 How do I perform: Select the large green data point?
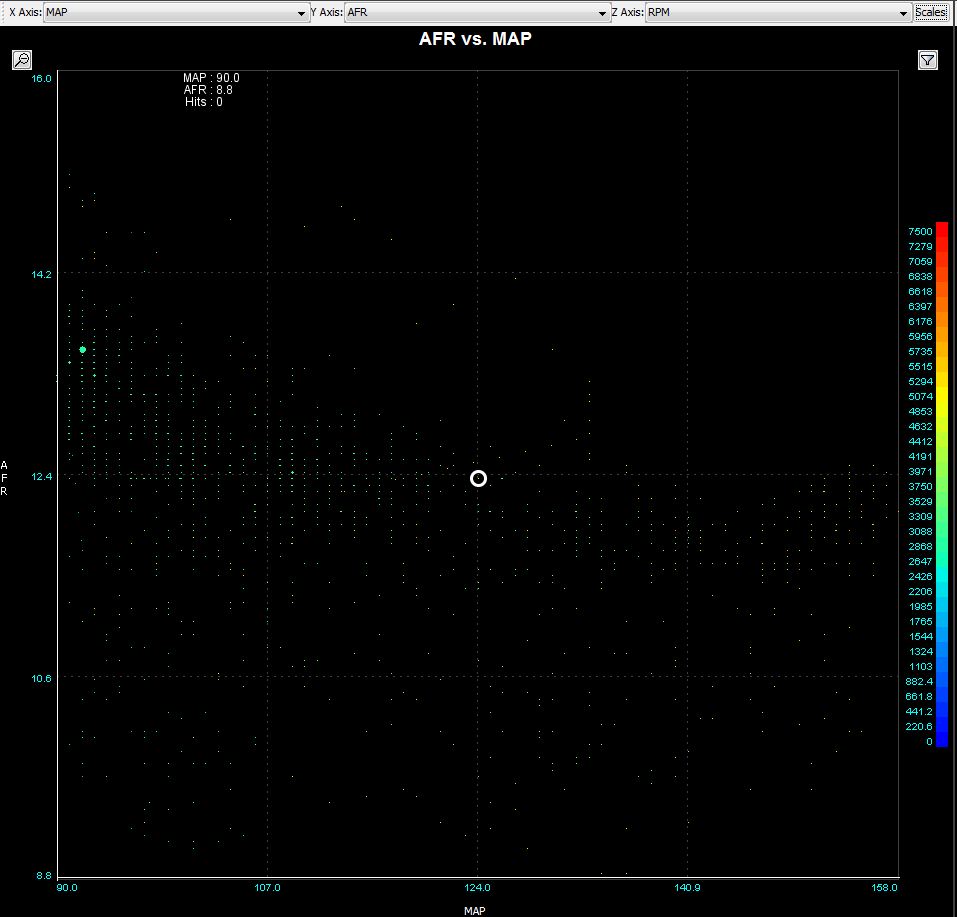(82, 350)
